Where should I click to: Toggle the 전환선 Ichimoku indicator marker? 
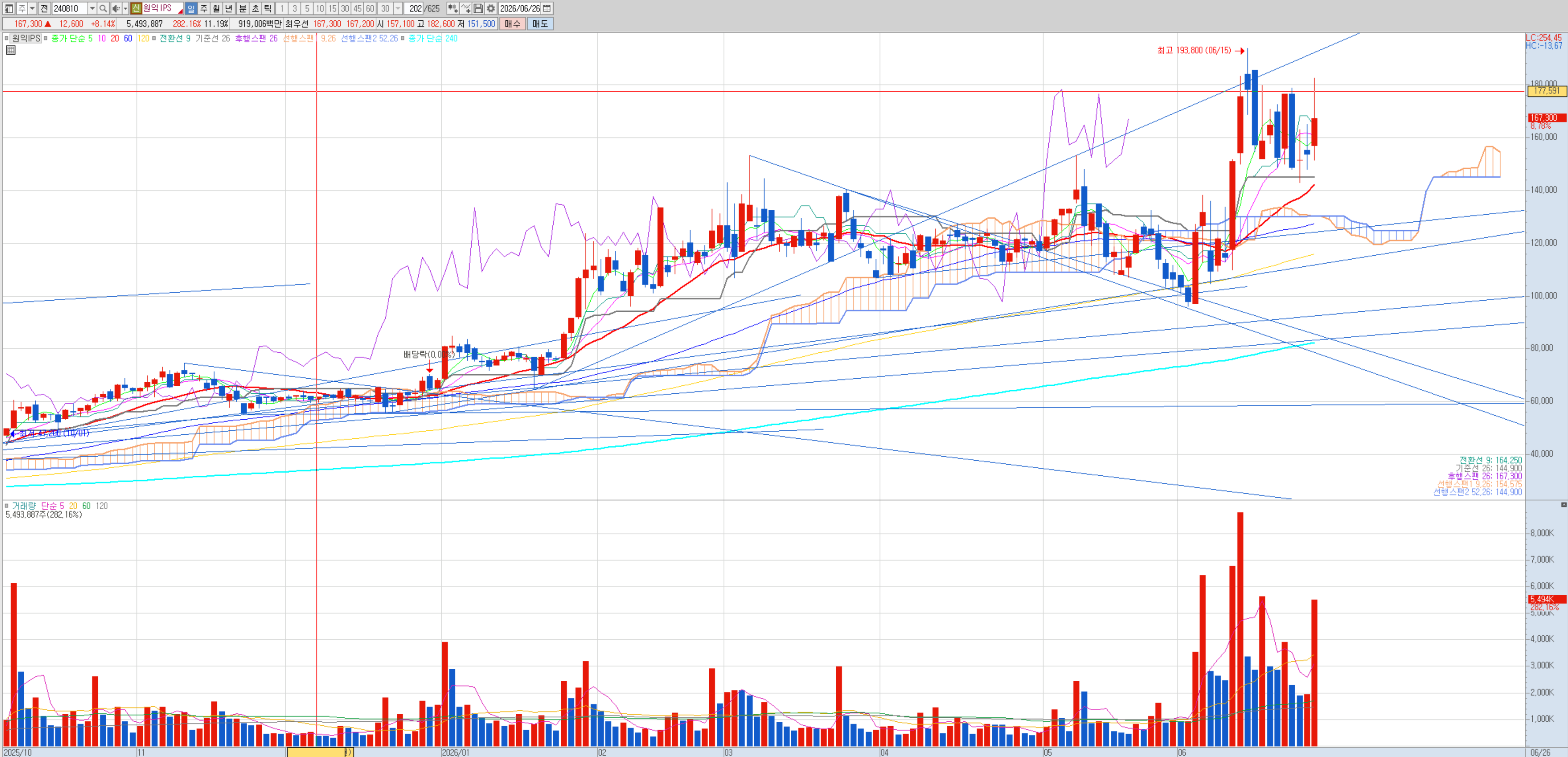154,38
